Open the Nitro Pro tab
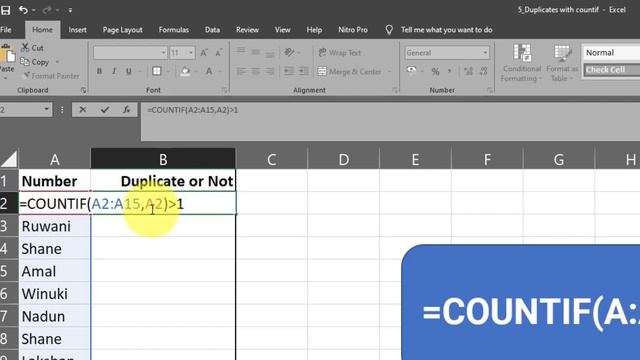640x360 pixels. pyautogui.click(x=353, y=30)
